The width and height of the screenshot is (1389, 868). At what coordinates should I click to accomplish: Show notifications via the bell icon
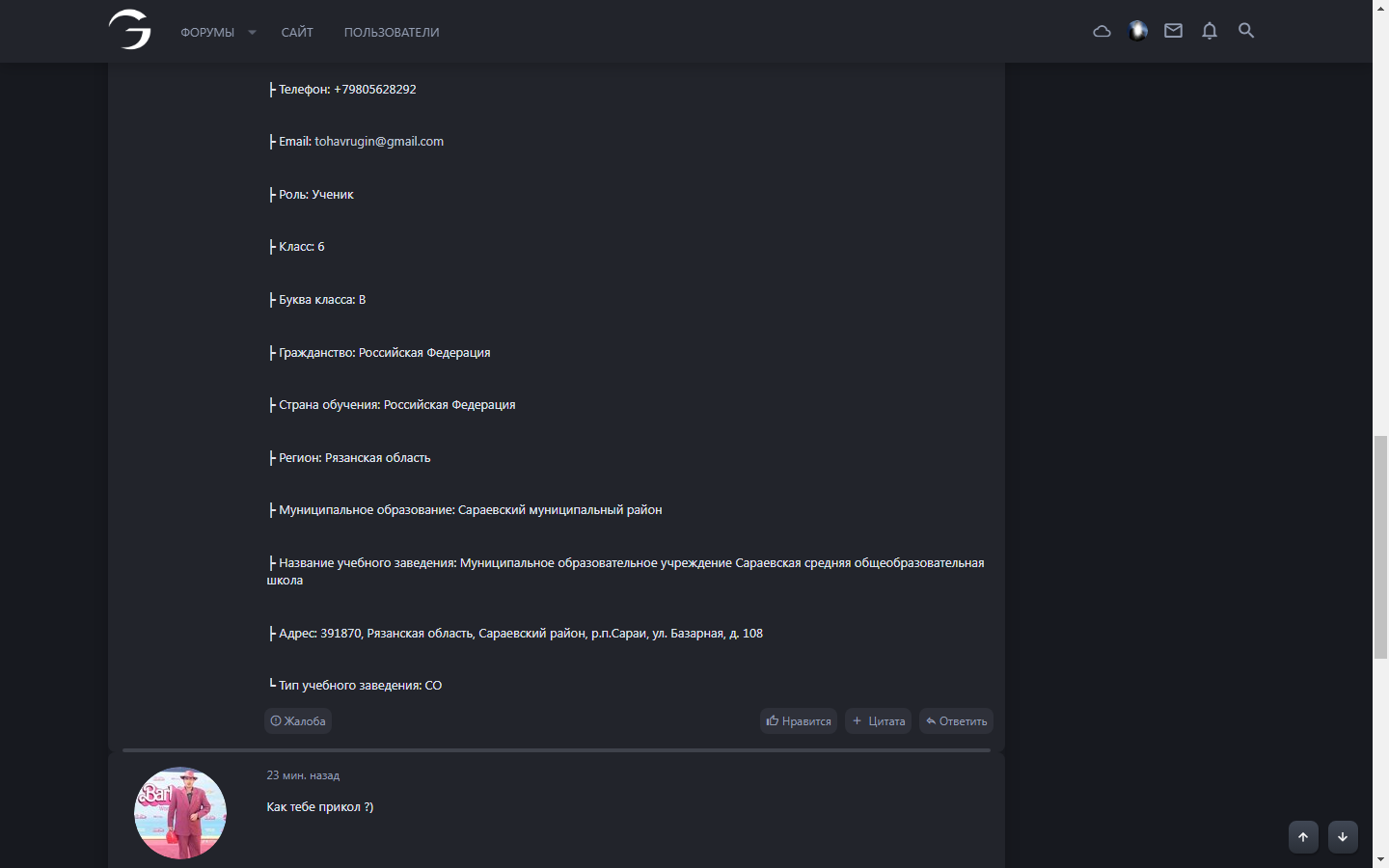pyautogui.click(x=1210, y=31)
